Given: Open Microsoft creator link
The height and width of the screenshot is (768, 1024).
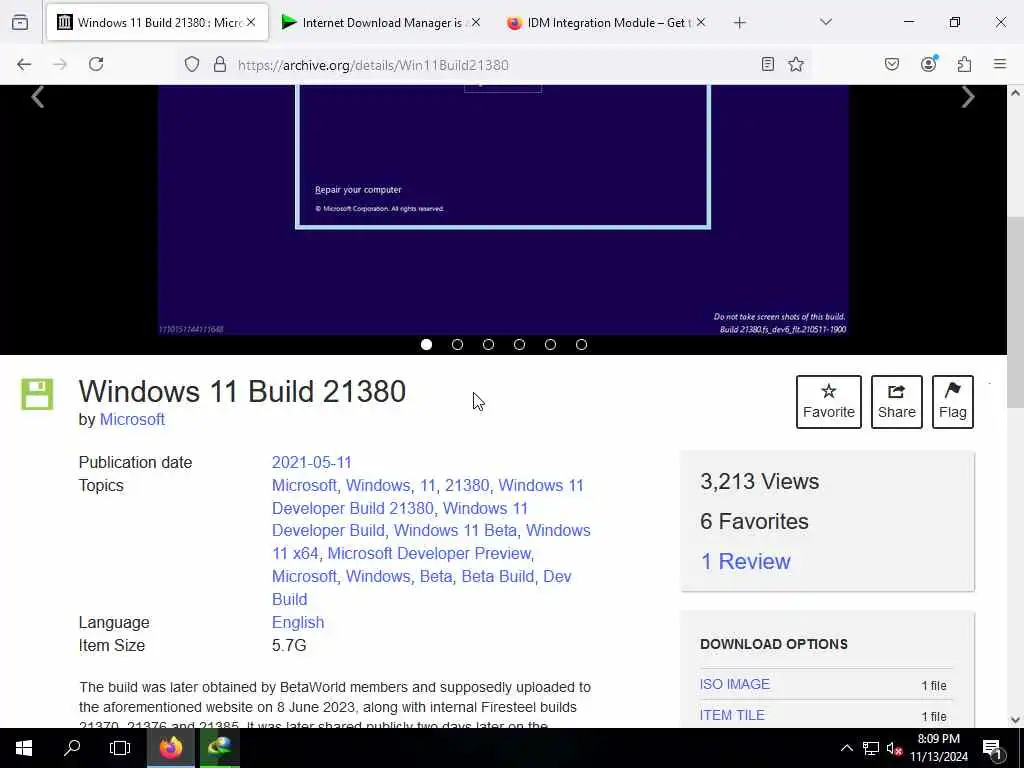Looking at the screenshot, I should (132, 419).
